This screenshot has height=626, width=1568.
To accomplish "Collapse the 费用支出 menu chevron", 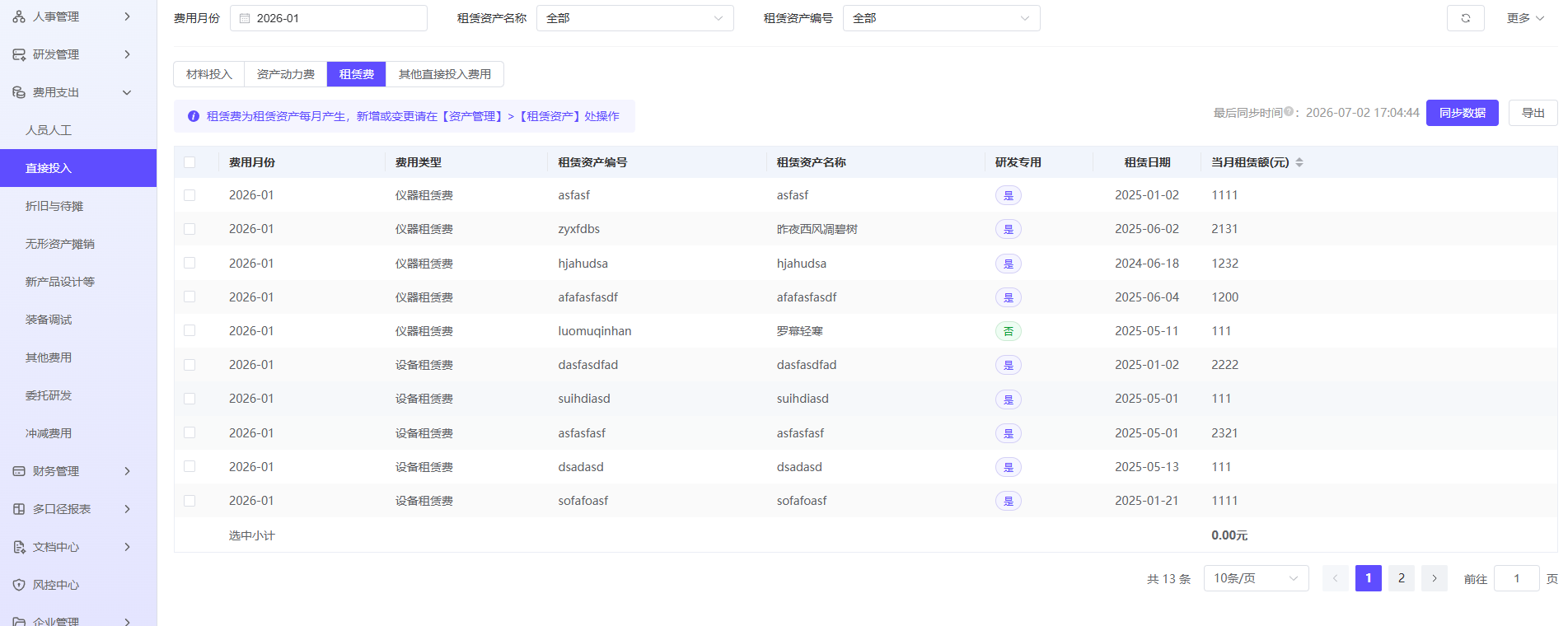I will pos(127,92).
